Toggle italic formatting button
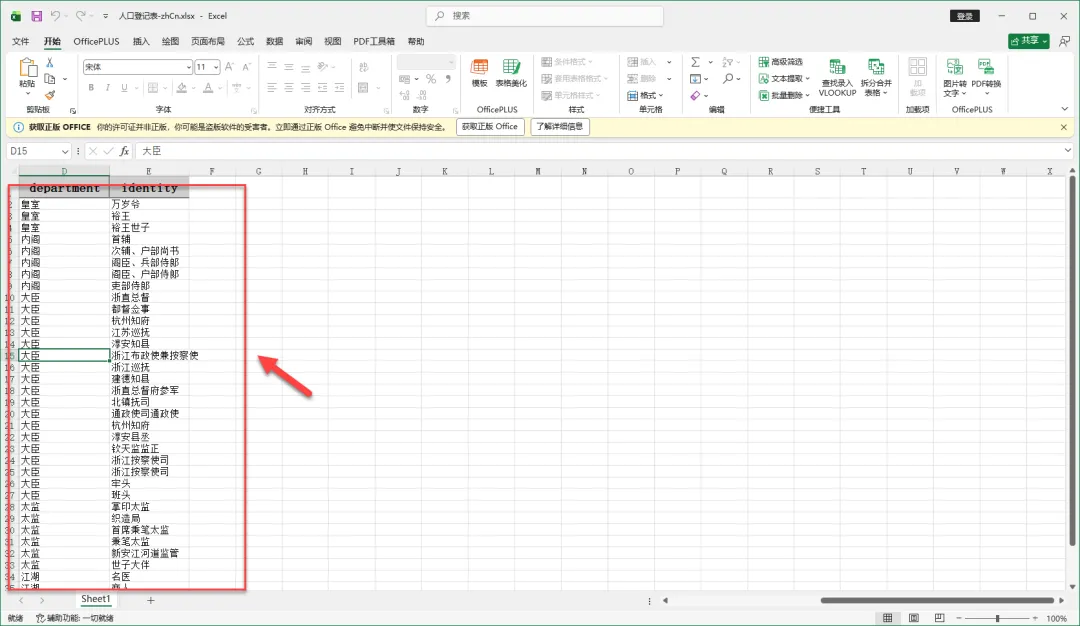Image resolution: width=1080 pixels, height=626 pixels. click(x=106, y=87)
